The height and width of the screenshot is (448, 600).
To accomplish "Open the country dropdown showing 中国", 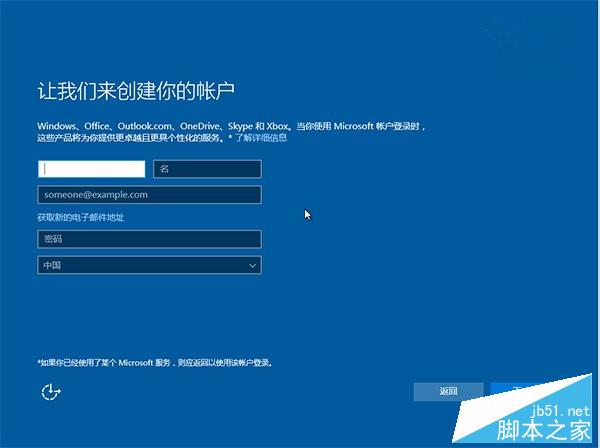I will [150, 265].
